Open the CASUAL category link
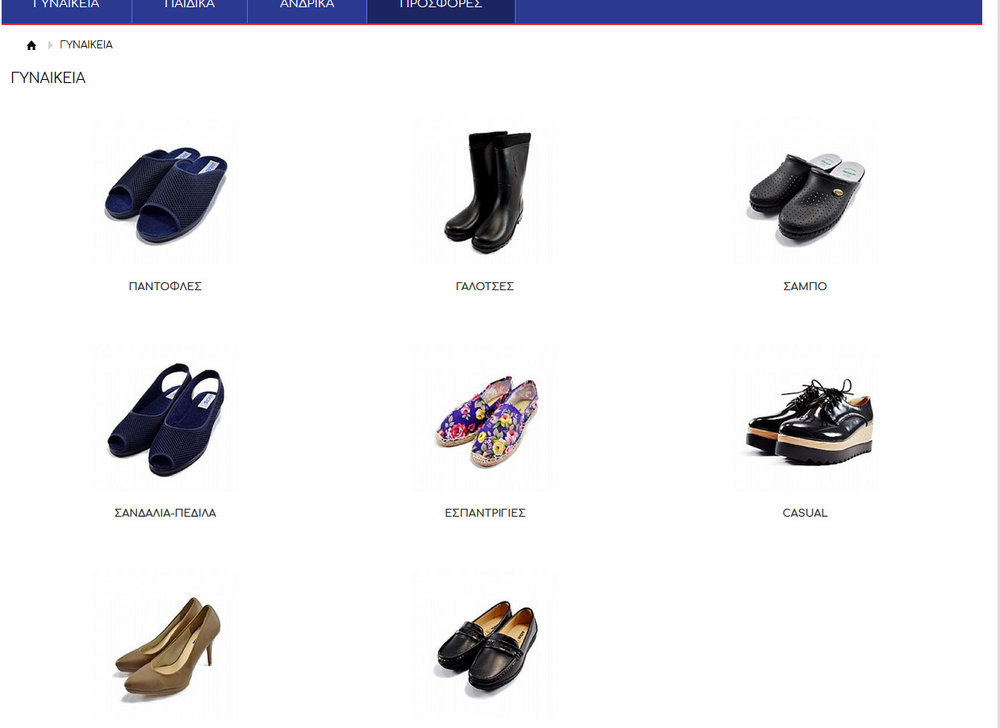This screenshot has height=728, width=1000. click(805, 513)
